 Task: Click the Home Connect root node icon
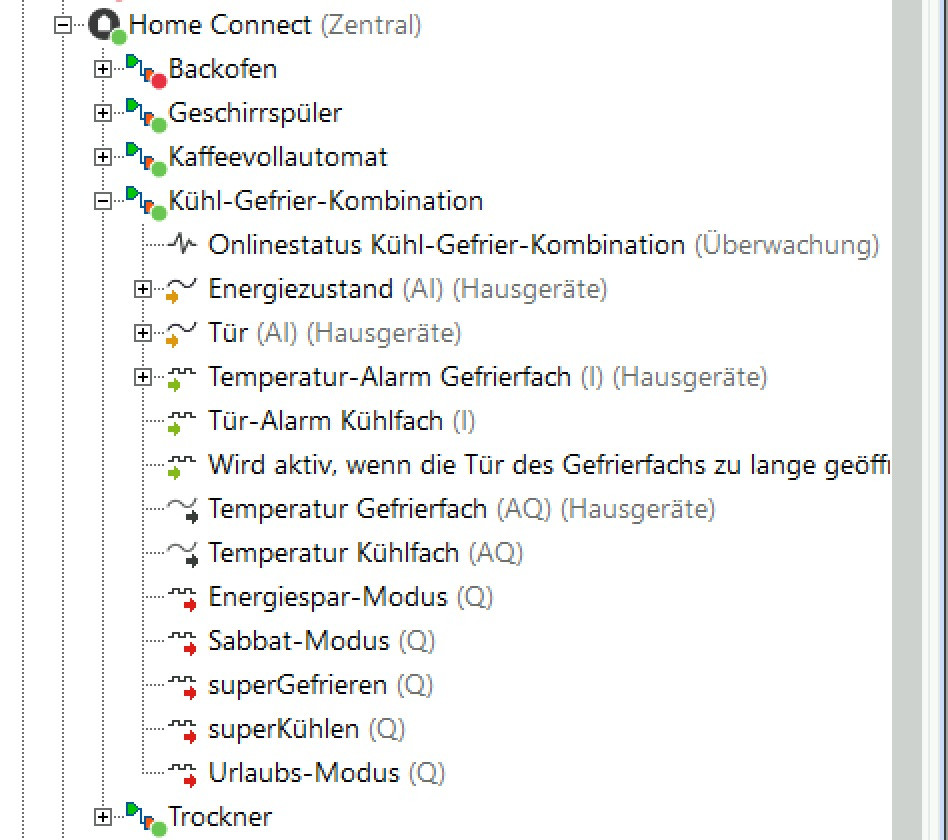pos(104,26)
